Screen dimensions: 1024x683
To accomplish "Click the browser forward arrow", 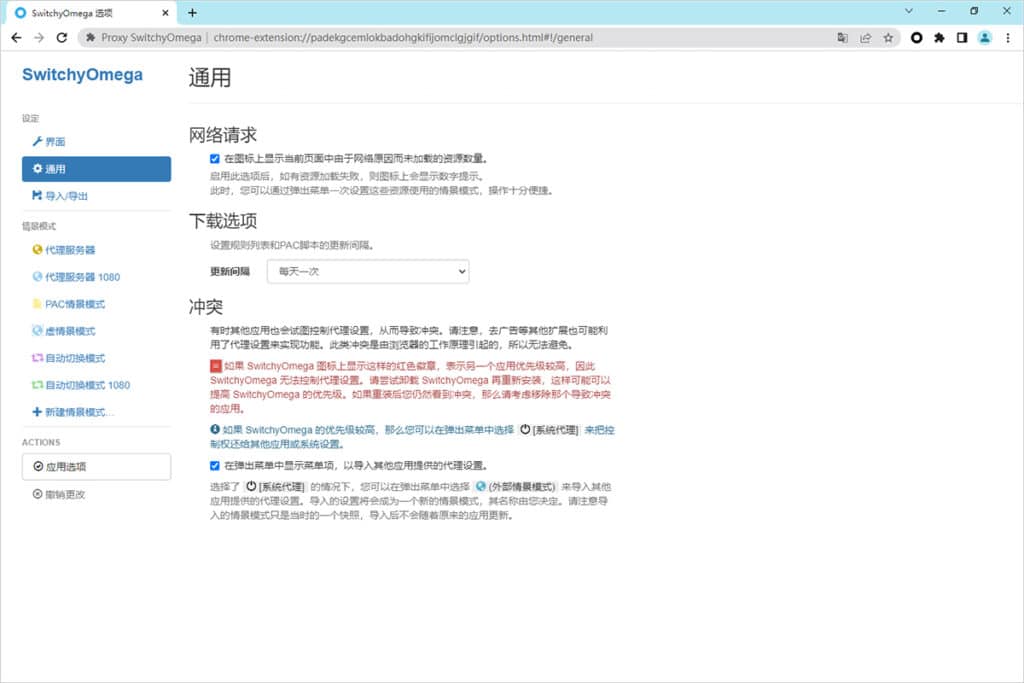I will tap(39, 38).
